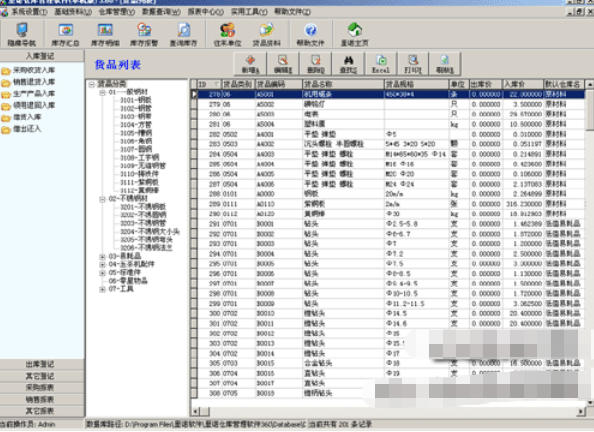Viewport: 594px width, 432px height.
Task: Click the 打印 print icon button
Action: click(413, 64)
